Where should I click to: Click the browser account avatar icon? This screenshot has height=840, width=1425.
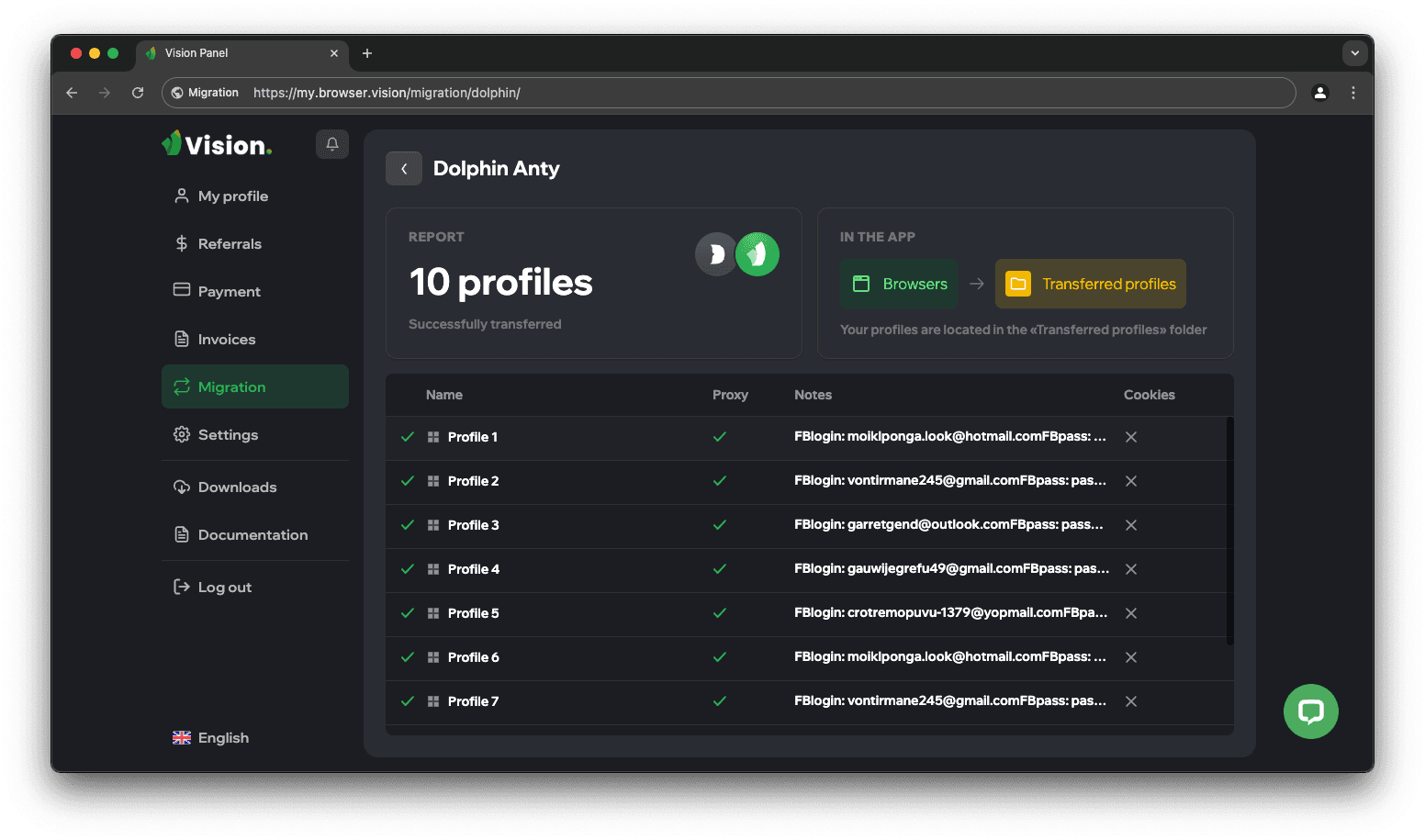click(x=1319, y=93)
